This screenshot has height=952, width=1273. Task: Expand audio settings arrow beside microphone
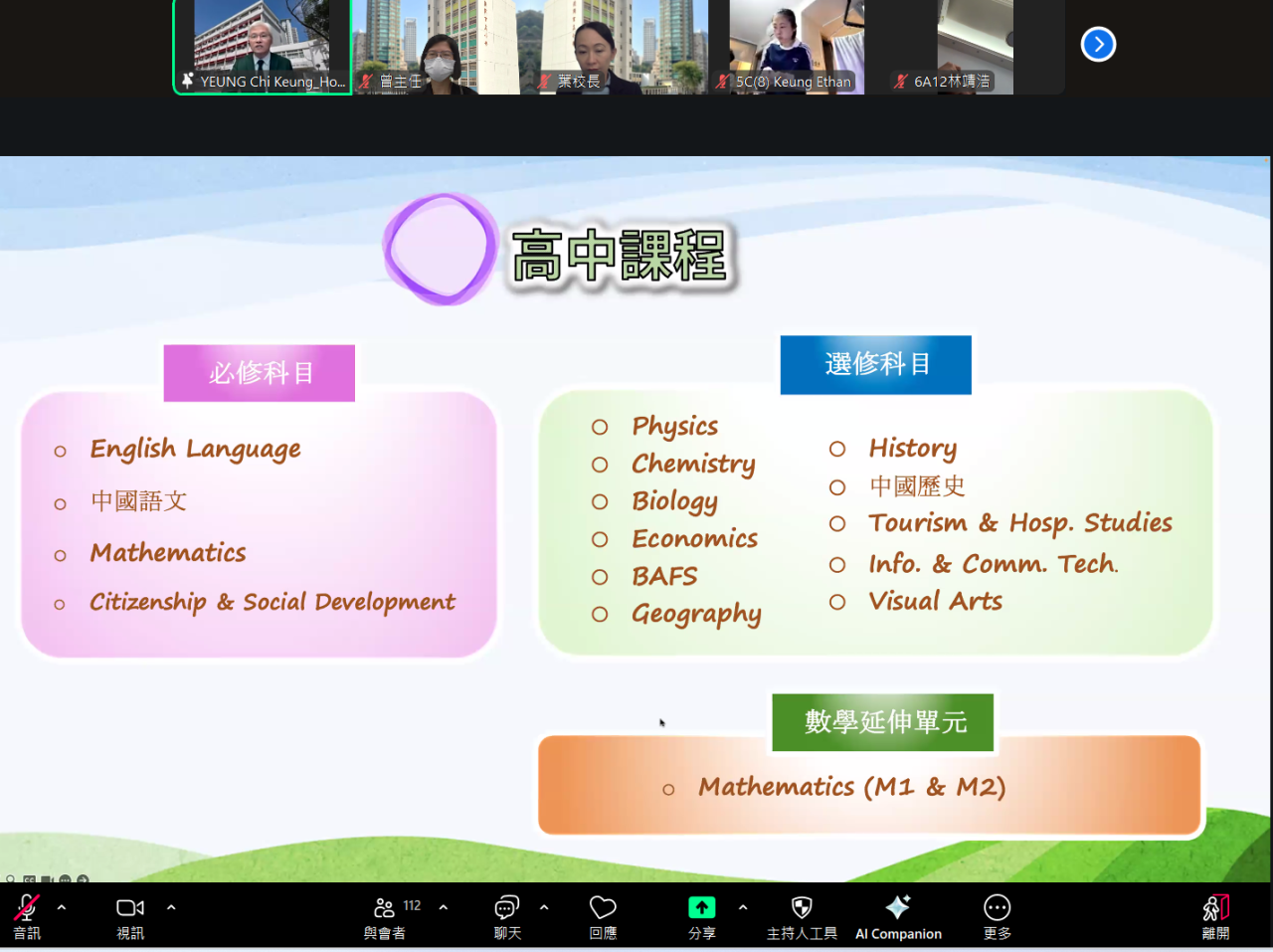62,907
